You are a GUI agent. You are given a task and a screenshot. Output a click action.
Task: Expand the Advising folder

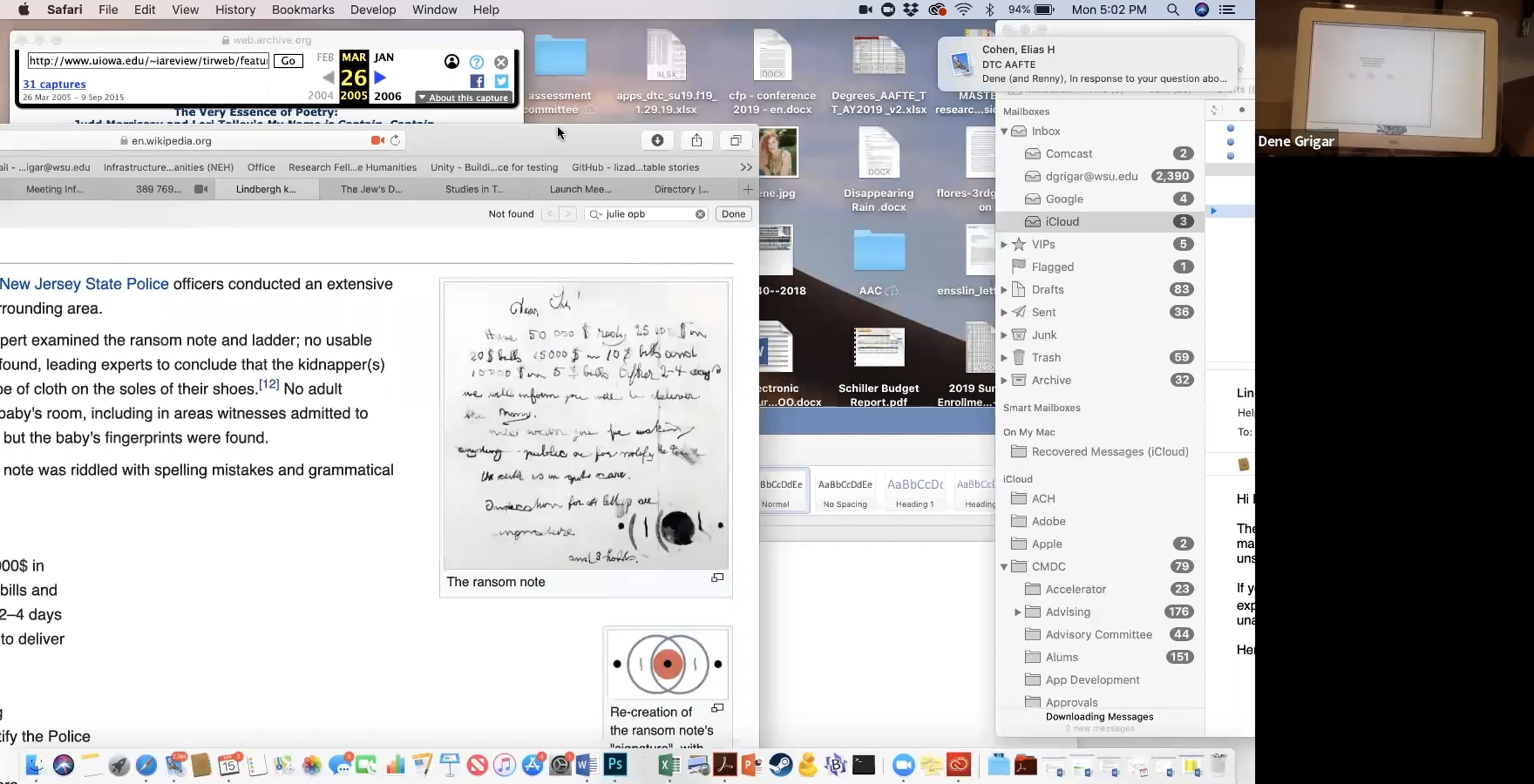pyautogui.click(x=1018, y=612)
